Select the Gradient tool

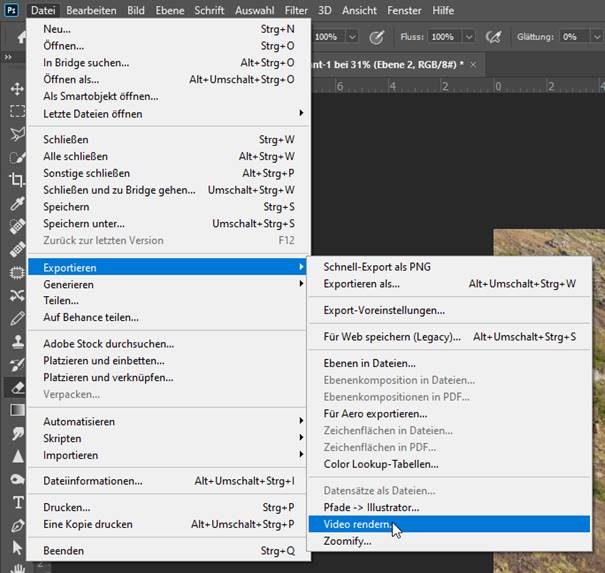(17, 410)
